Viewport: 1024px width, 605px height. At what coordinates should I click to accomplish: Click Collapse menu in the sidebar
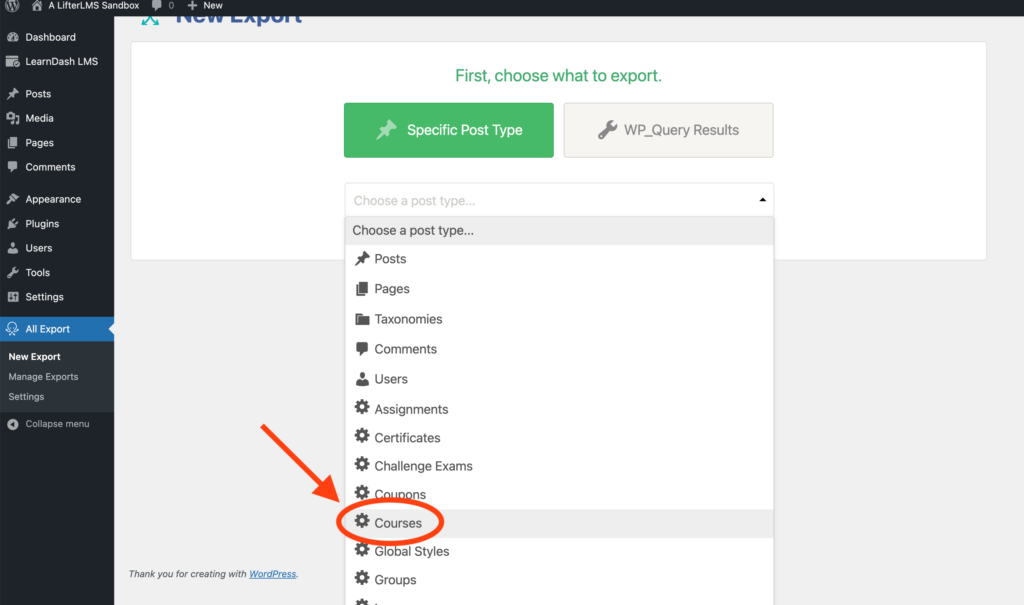coord(57,424)
